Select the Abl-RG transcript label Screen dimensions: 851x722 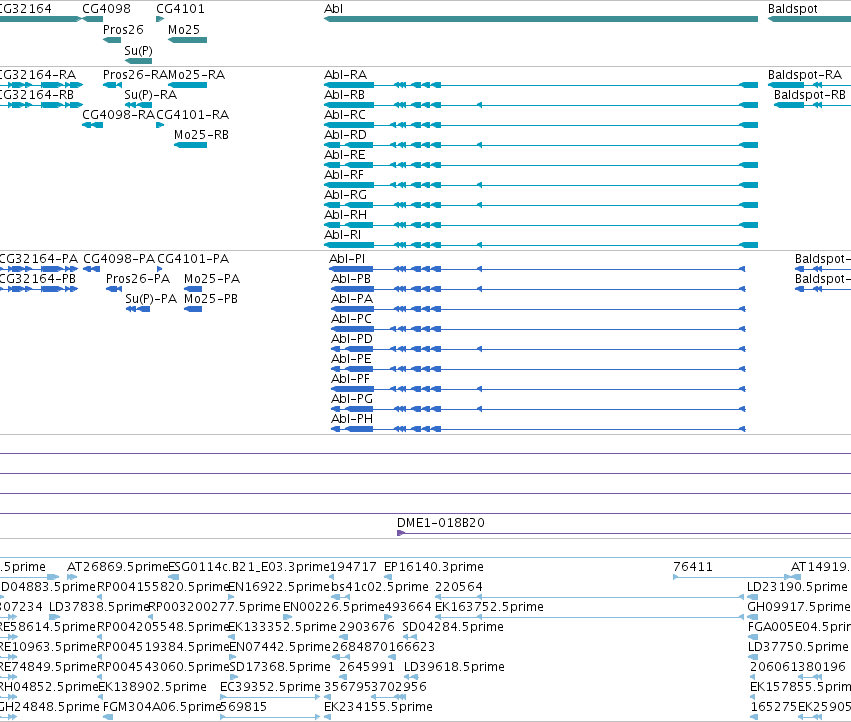click(x=345, y=194)
